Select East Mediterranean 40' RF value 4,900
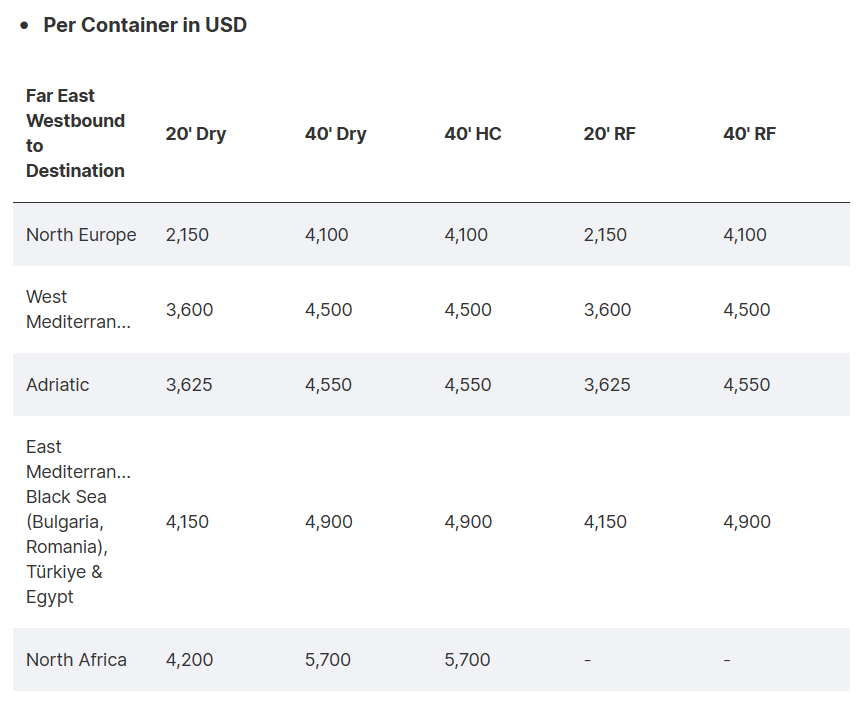Screen dimensions: 856x706 [746, 522]
